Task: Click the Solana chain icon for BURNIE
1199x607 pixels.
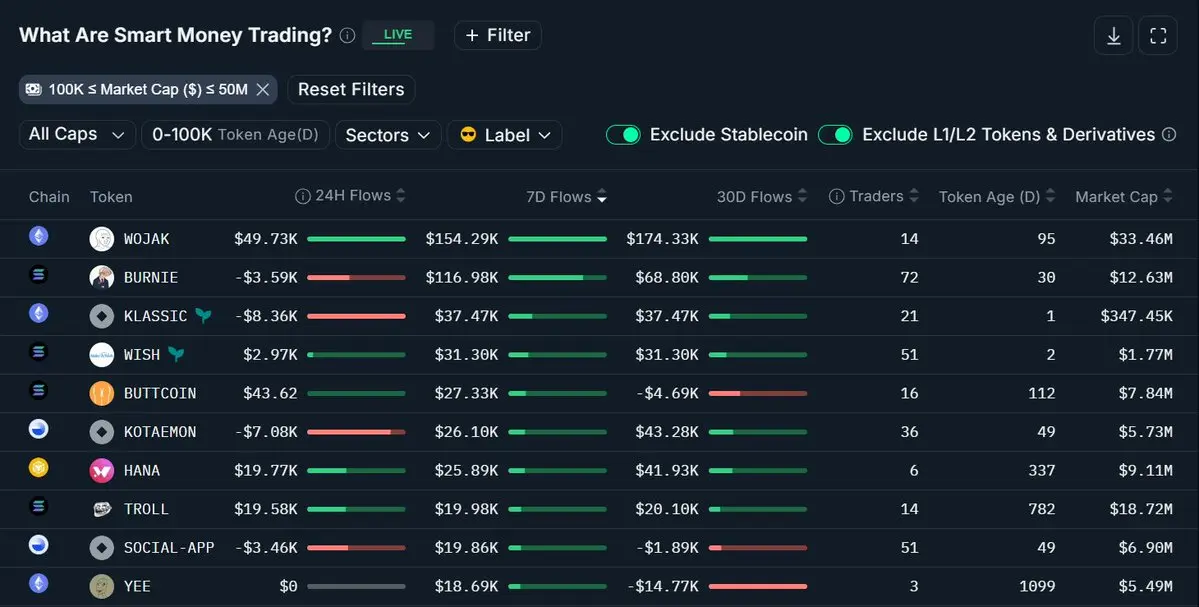Action: (38, 274)
